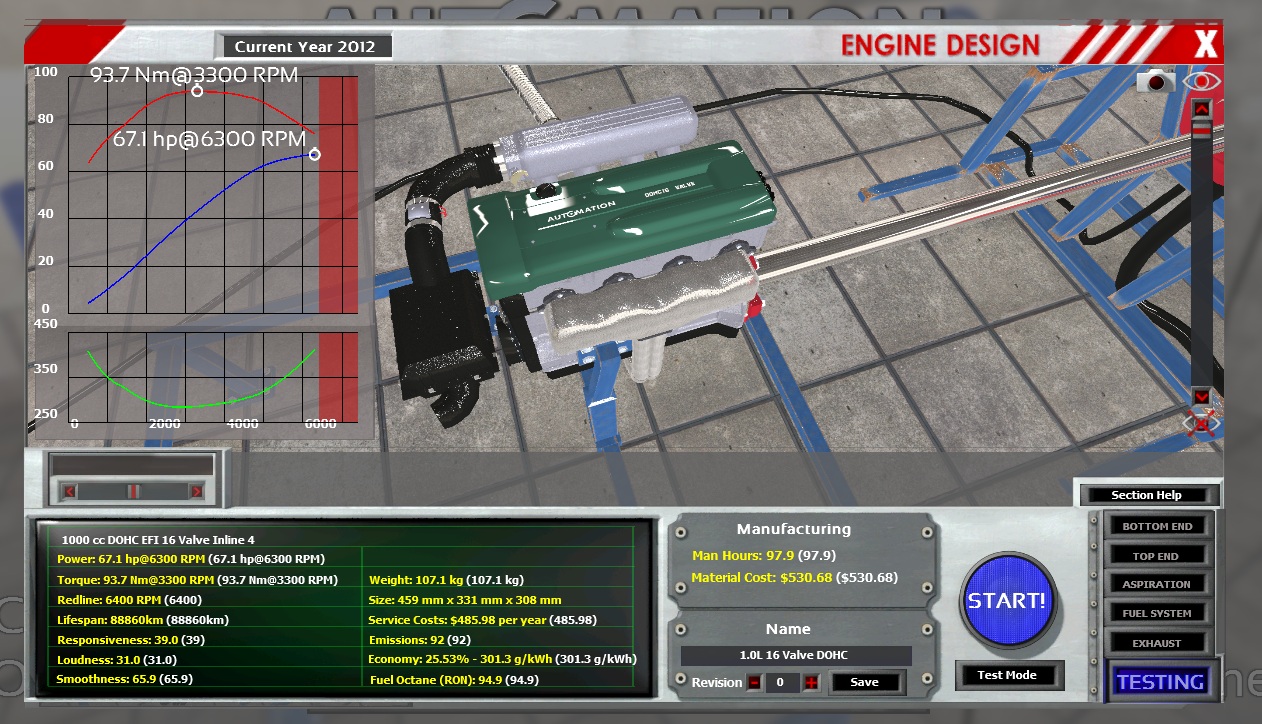Image resolution: width=1262 pixels, height=724 pixels.
Task: Click the Service Costs stat
Action: pyautogui.click(x=483, y=619)
